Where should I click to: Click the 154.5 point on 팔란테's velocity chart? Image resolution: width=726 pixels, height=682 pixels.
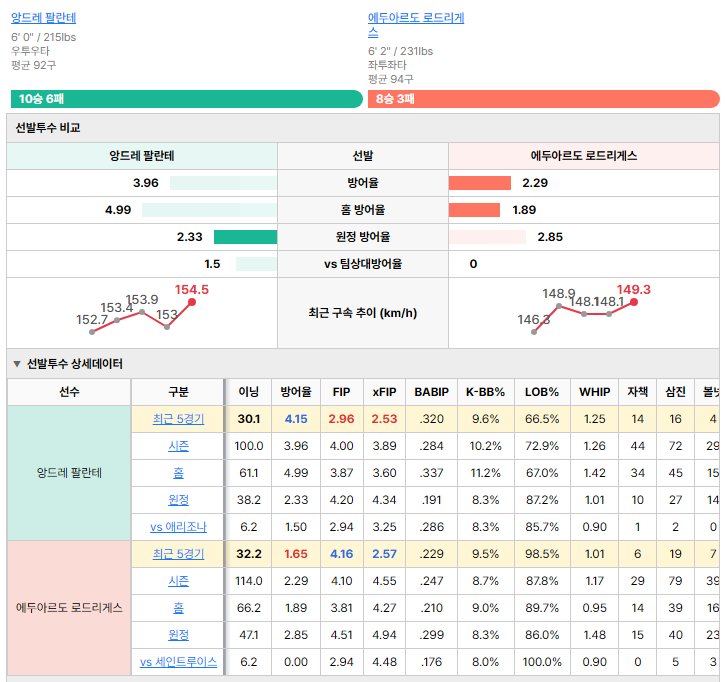[x=192, y=302]
